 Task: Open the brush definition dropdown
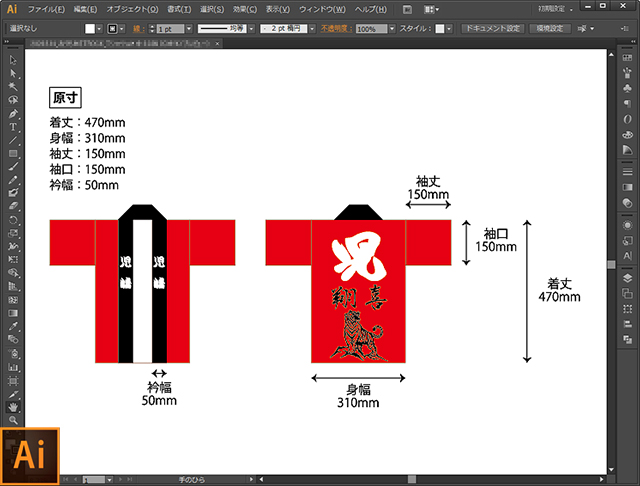coord(312,29)
